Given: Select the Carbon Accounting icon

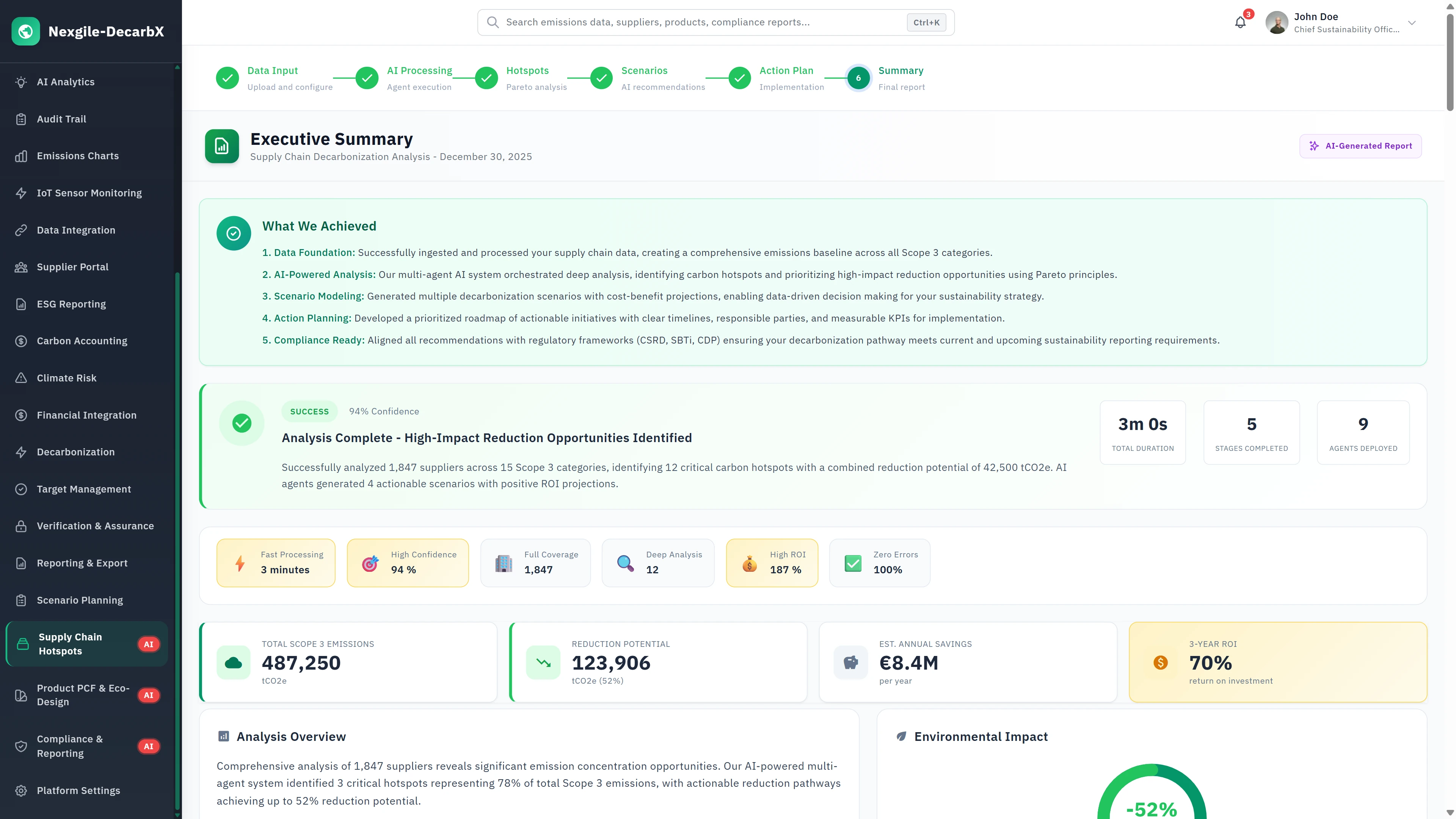Looking at the screenshot, I should click(x=21, y=341).
